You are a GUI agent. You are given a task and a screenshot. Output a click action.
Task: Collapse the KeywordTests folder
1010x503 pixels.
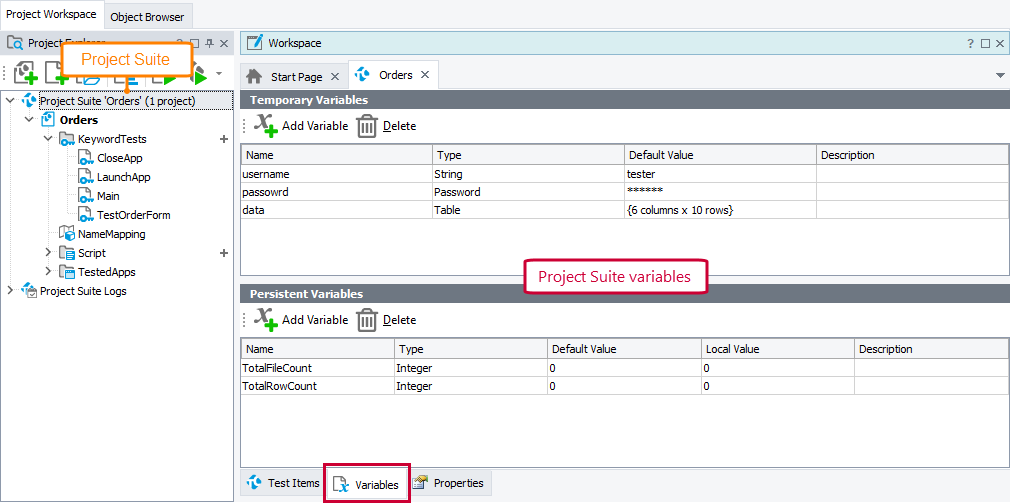(x=47, y=139)
